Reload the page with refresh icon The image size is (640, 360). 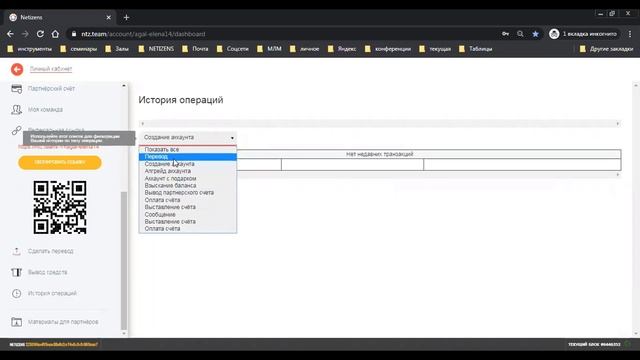coord(40,34)
